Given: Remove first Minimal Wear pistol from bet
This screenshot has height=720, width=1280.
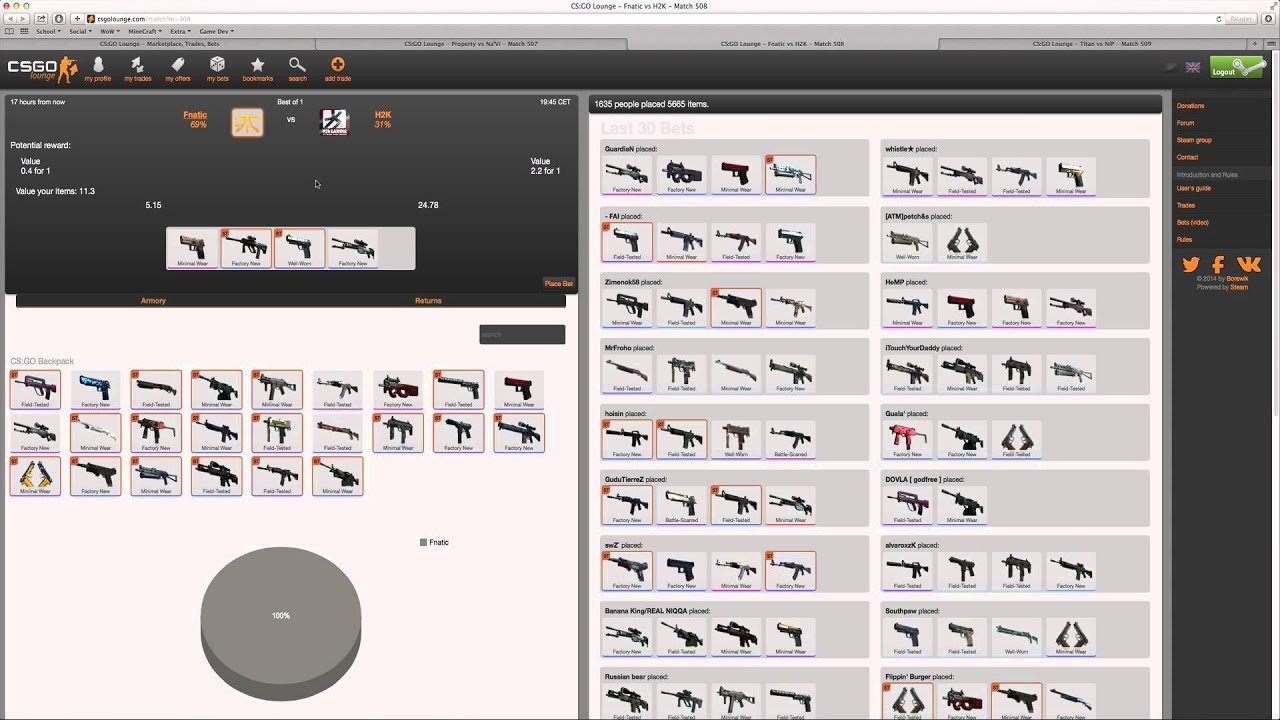Looking at the screenshot, I should point(192,248).
